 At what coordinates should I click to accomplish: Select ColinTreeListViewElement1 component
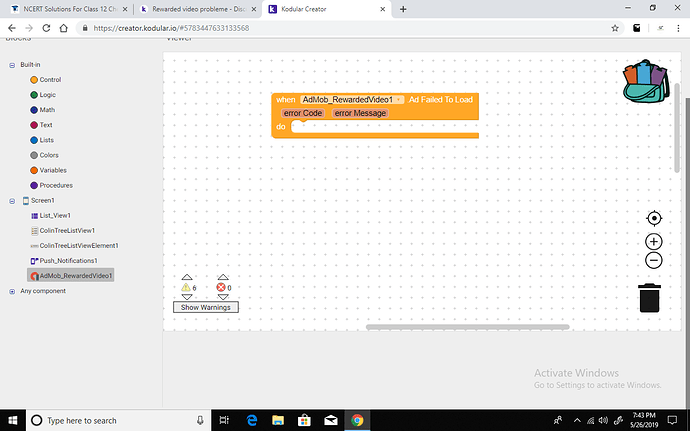pyautogui.click(x=75, y=246)
